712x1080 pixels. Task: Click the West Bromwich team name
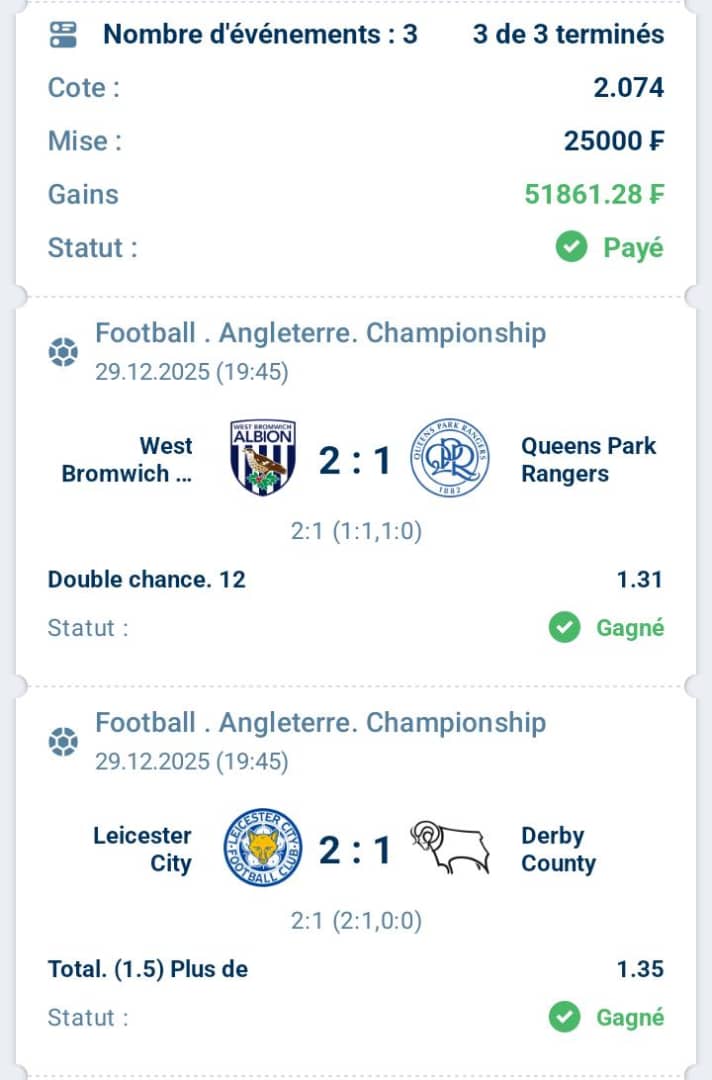[x=128, y=459]
